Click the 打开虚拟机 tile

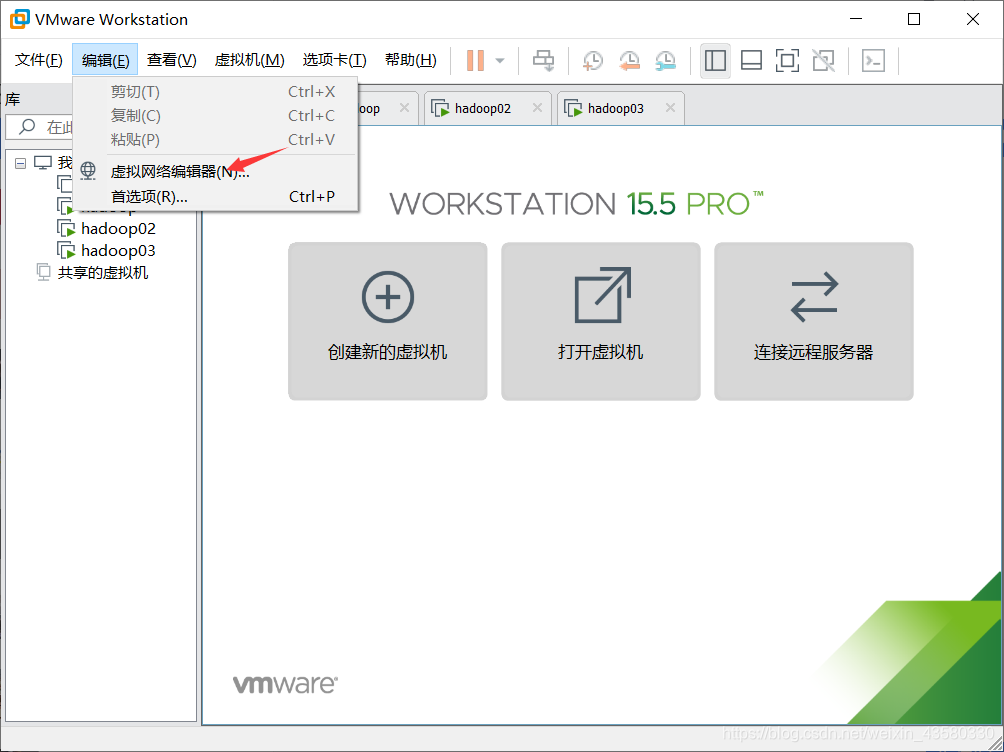point(601,321)
